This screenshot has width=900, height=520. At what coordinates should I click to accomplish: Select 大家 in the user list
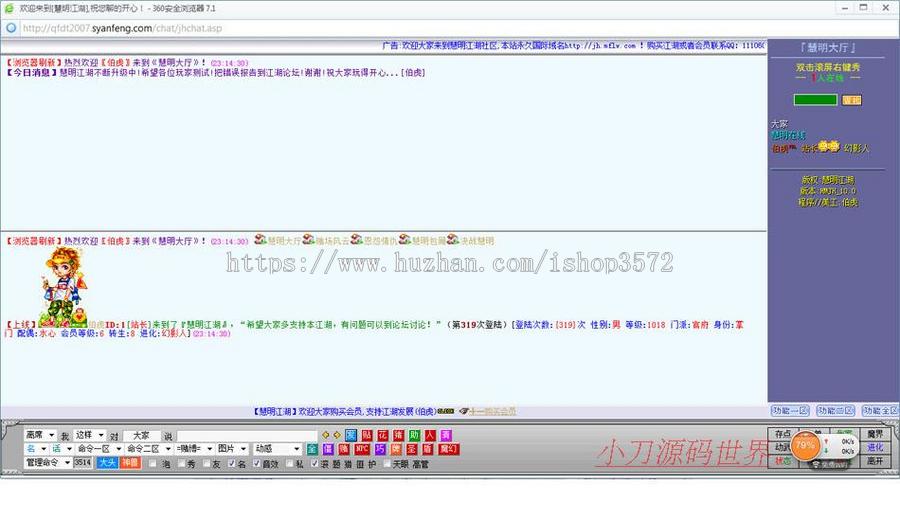point(779,124)
